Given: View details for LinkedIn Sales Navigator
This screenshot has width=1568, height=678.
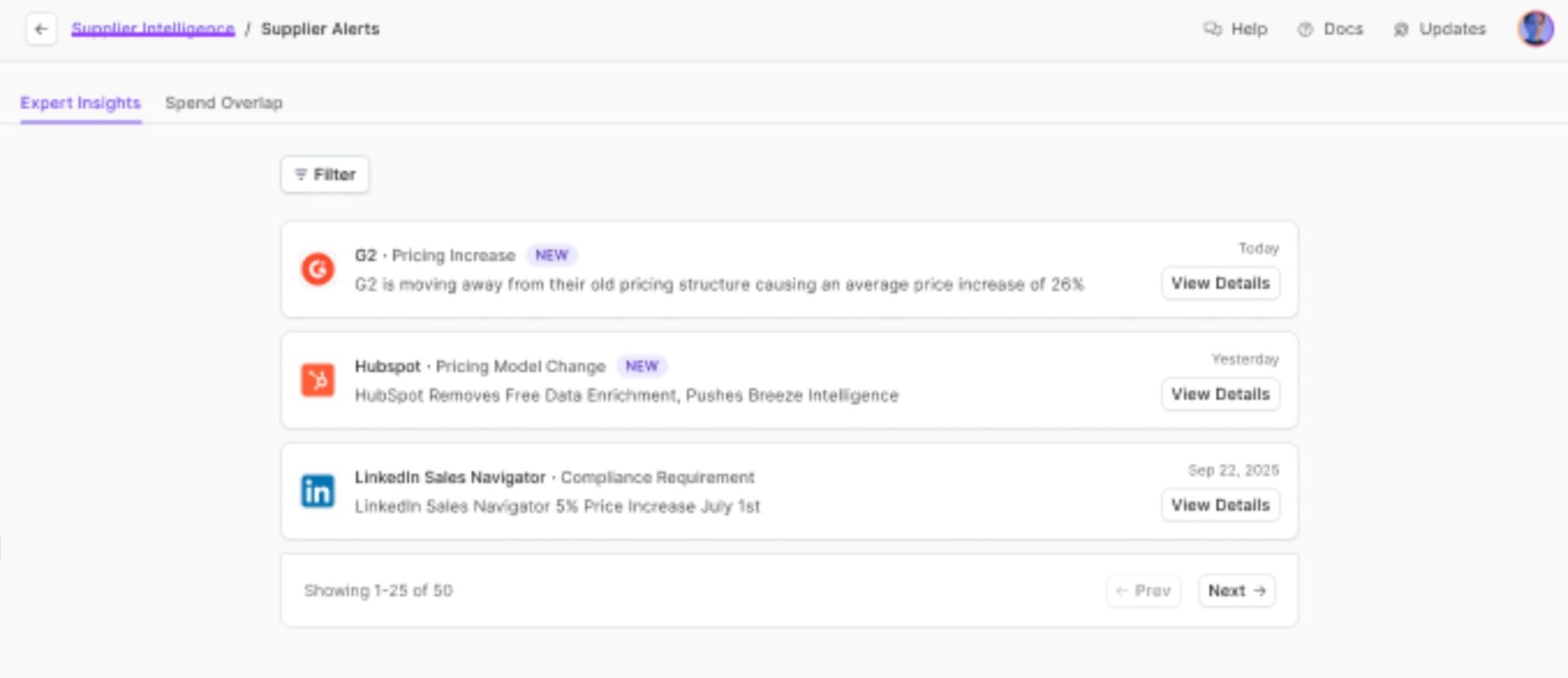Looking at the screenshot, I should click(x=1220, y=505).
